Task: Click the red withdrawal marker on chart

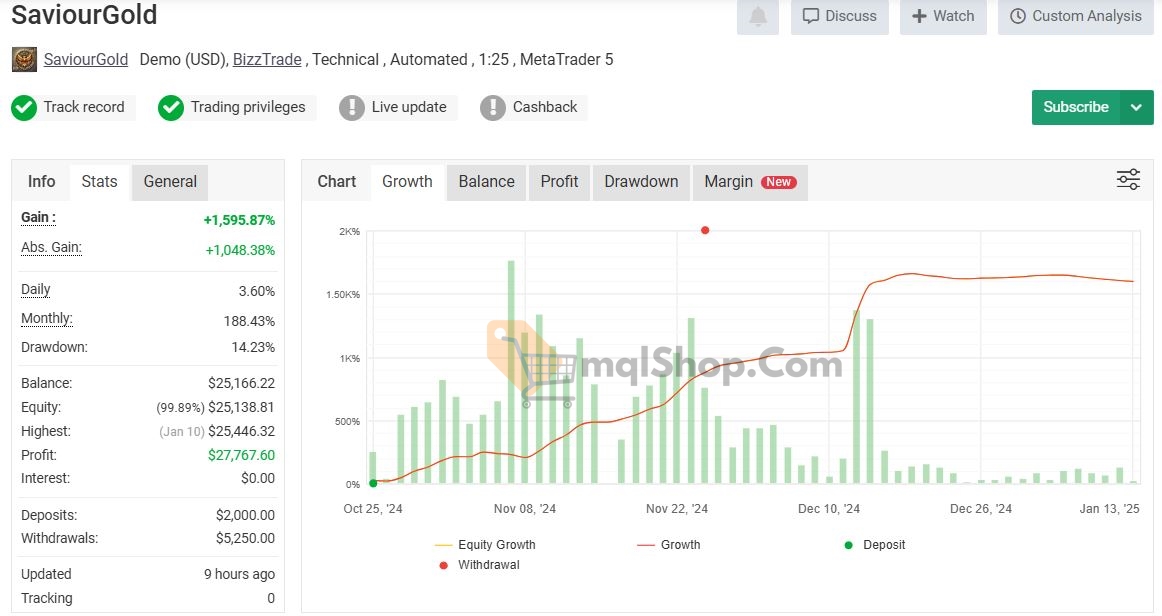Action: click(705, 230)
